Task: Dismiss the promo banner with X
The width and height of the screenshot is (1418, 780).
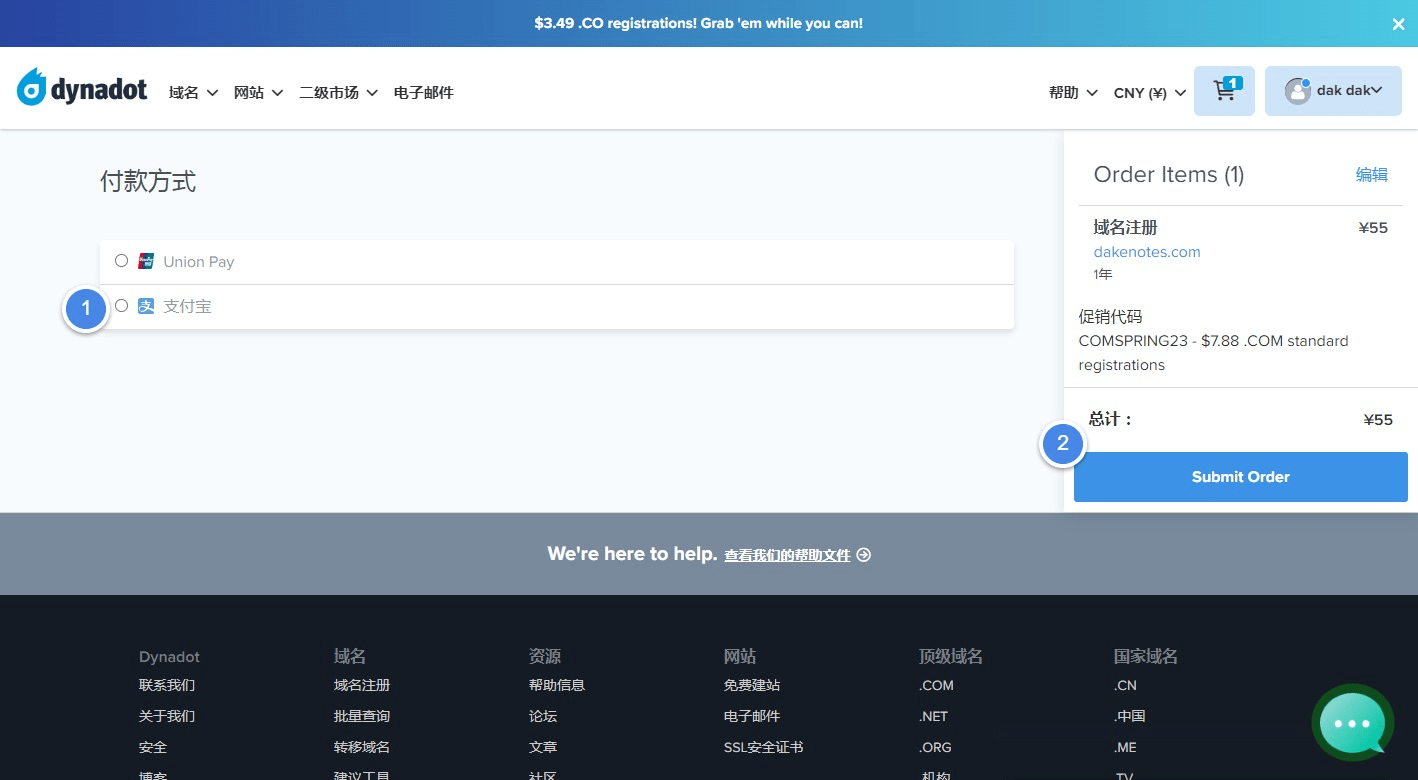Action: 1398,24
